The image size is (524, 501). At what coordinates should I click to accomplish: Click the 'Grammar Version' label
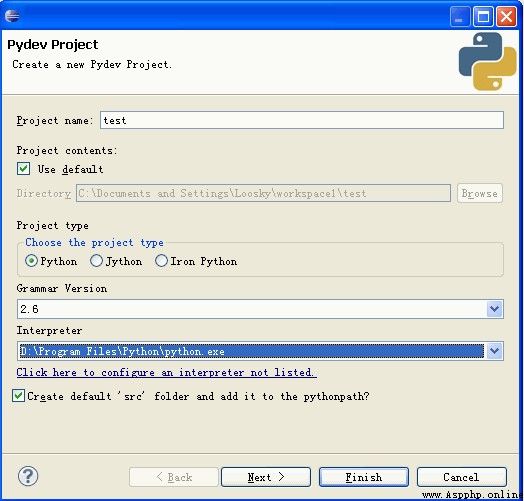point(62,288)
